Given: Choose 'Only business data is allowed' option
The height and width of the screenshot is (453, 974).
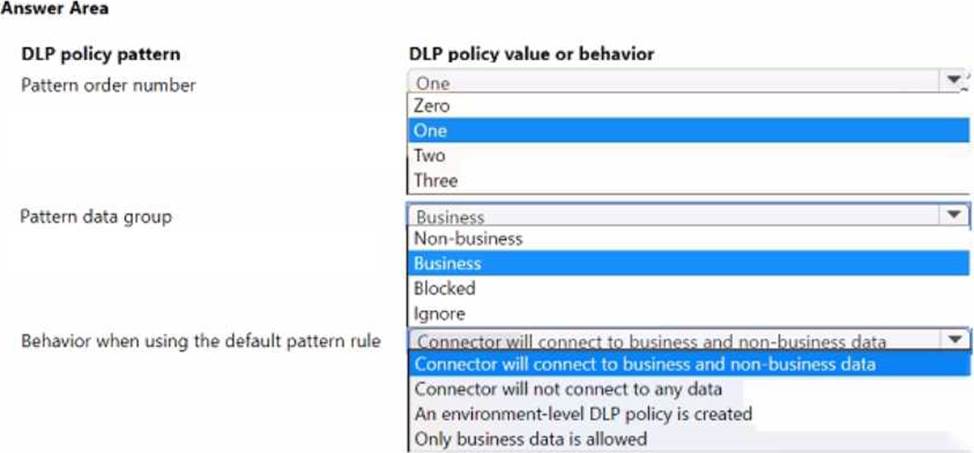Looking at the screenshot, I should 531,439.
